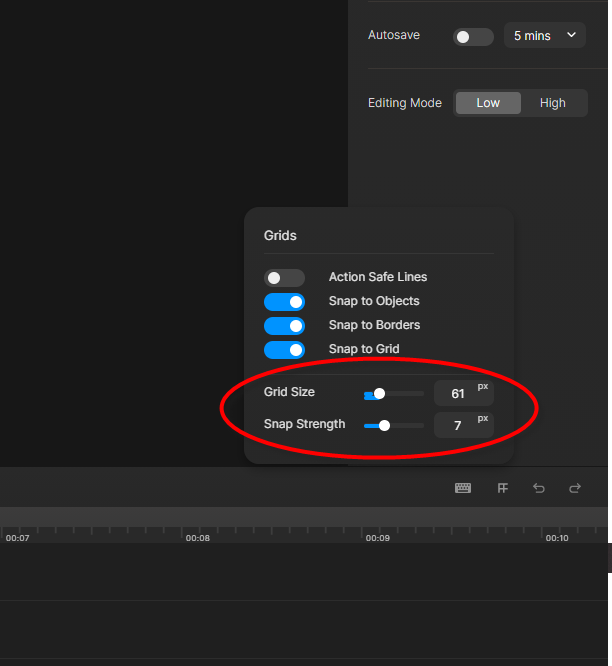Click the undo arrow icon

pos(539,488)
